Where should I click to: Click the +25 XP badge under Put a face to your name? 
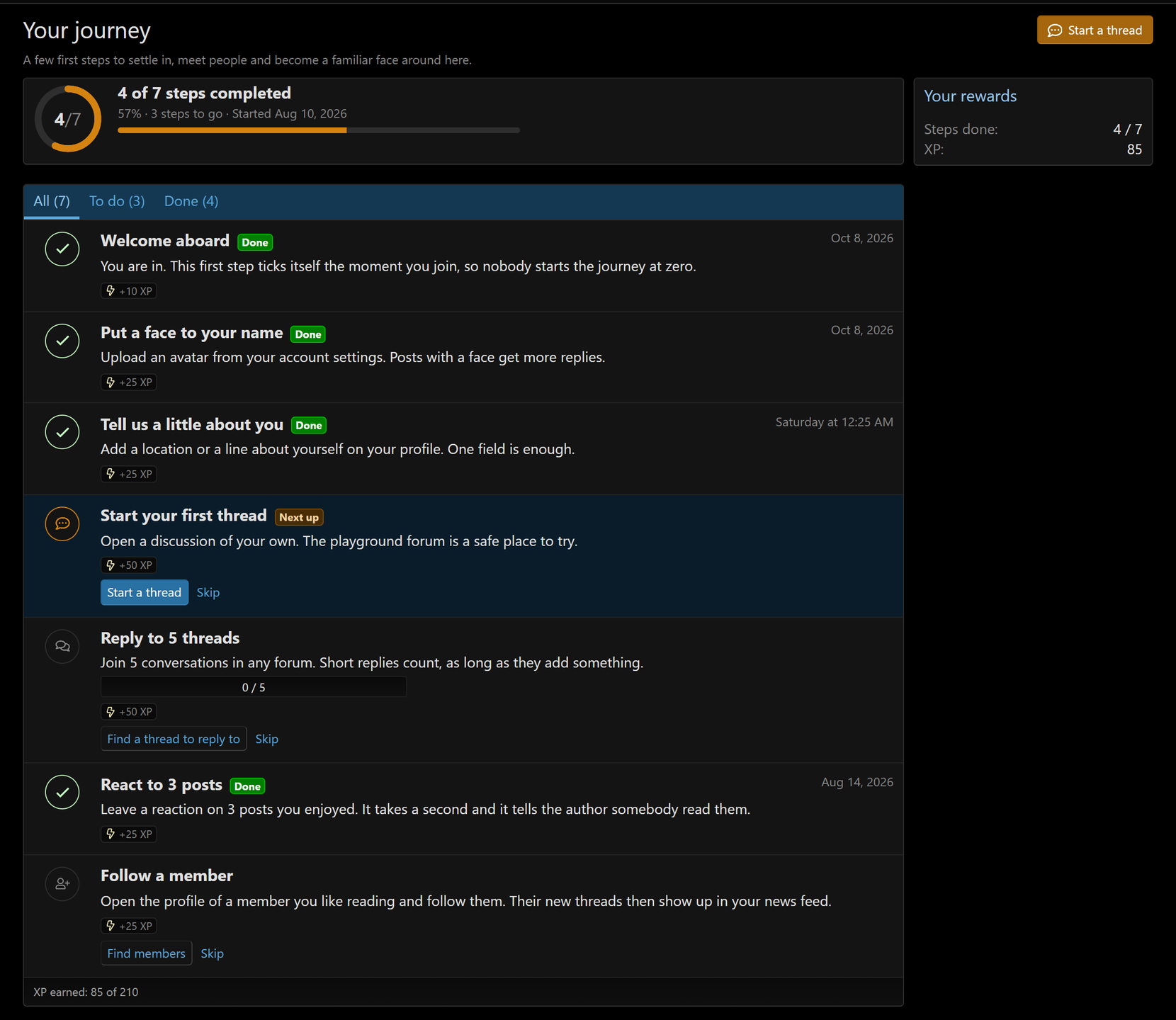pos(129,382)
